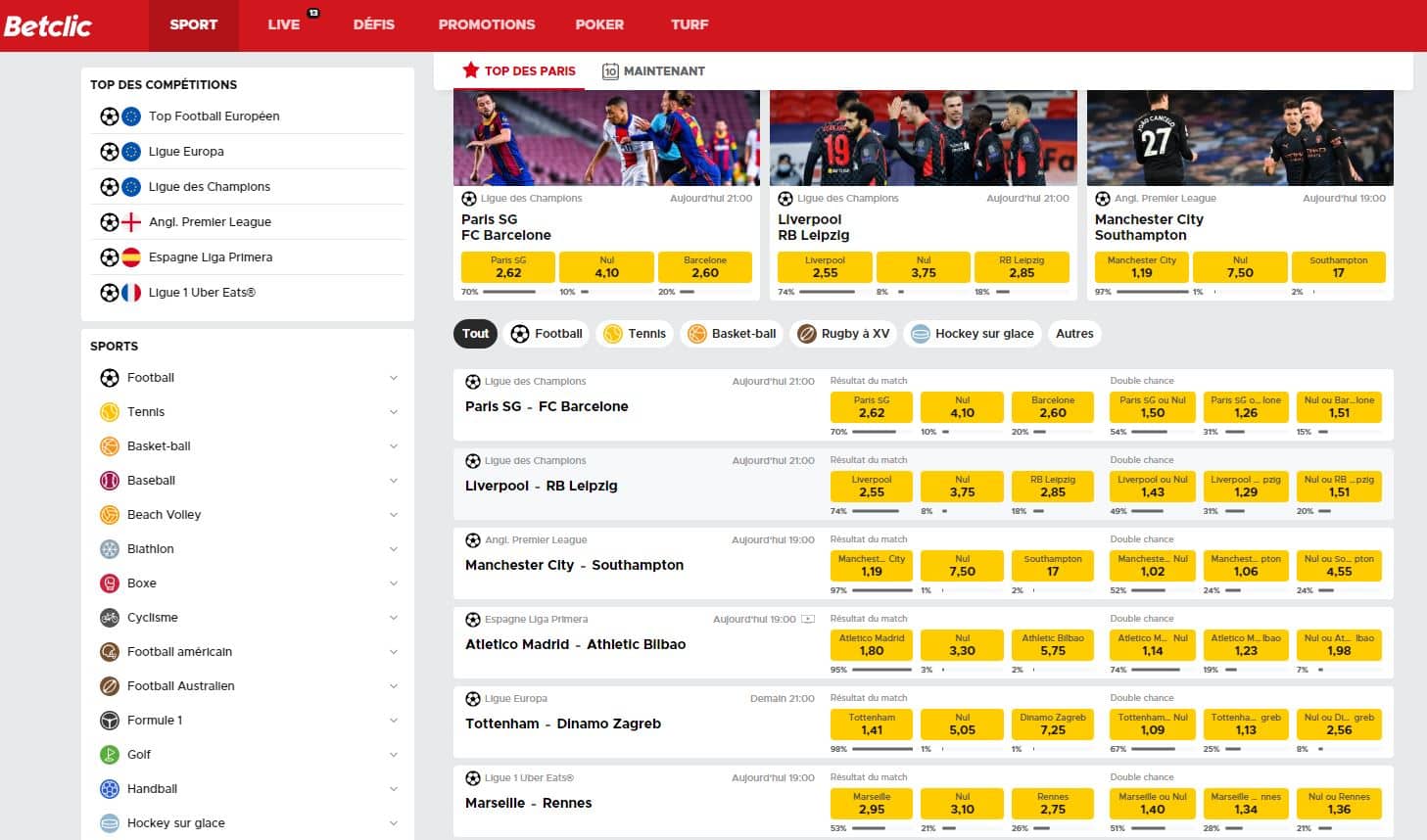Click the Biathlon snowflake icon
The image size is (1427, 840).
pyautogui.click(x=110, y=549)
